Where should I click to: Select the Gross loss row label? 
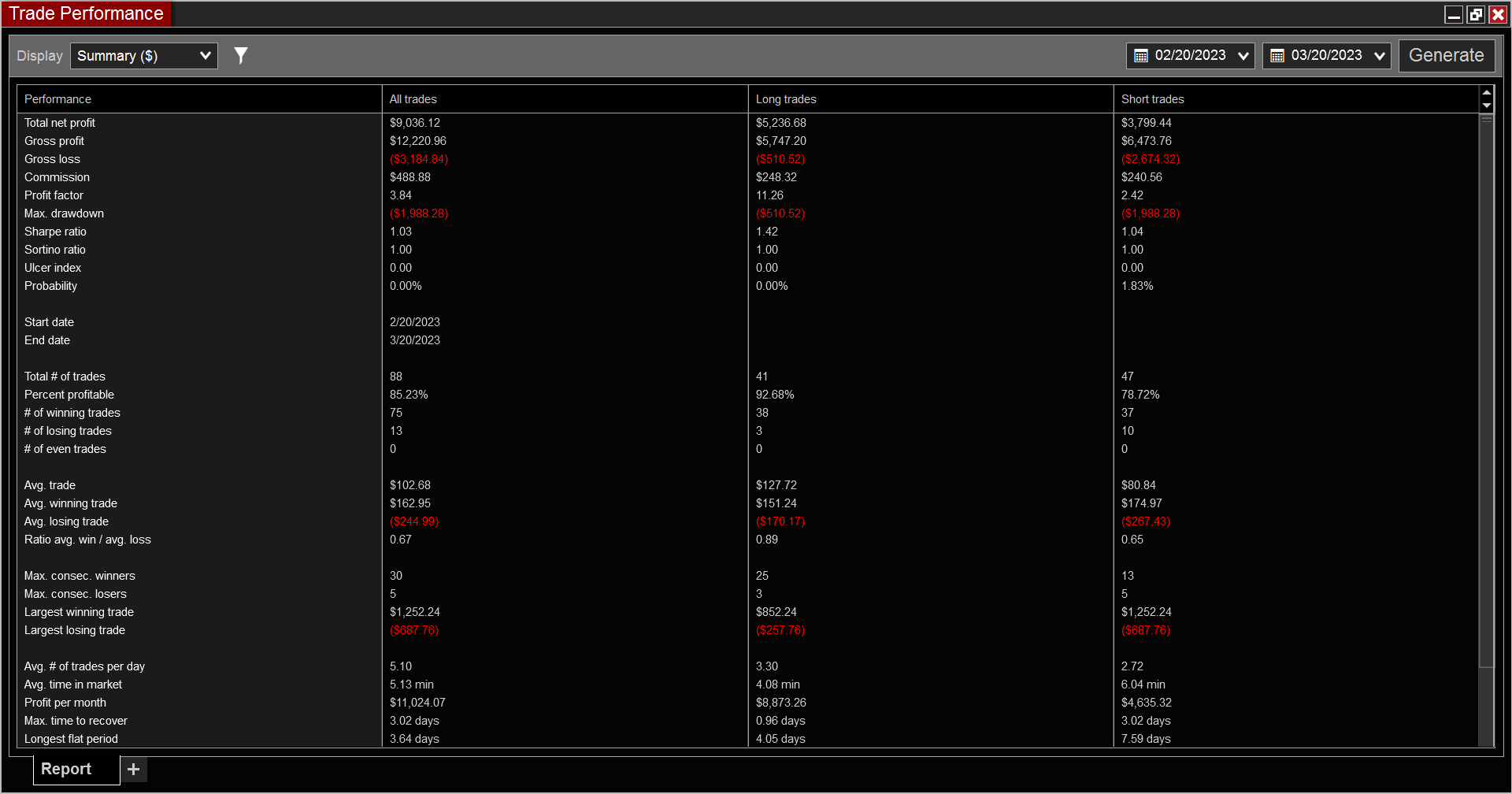(x=52, y=159)
